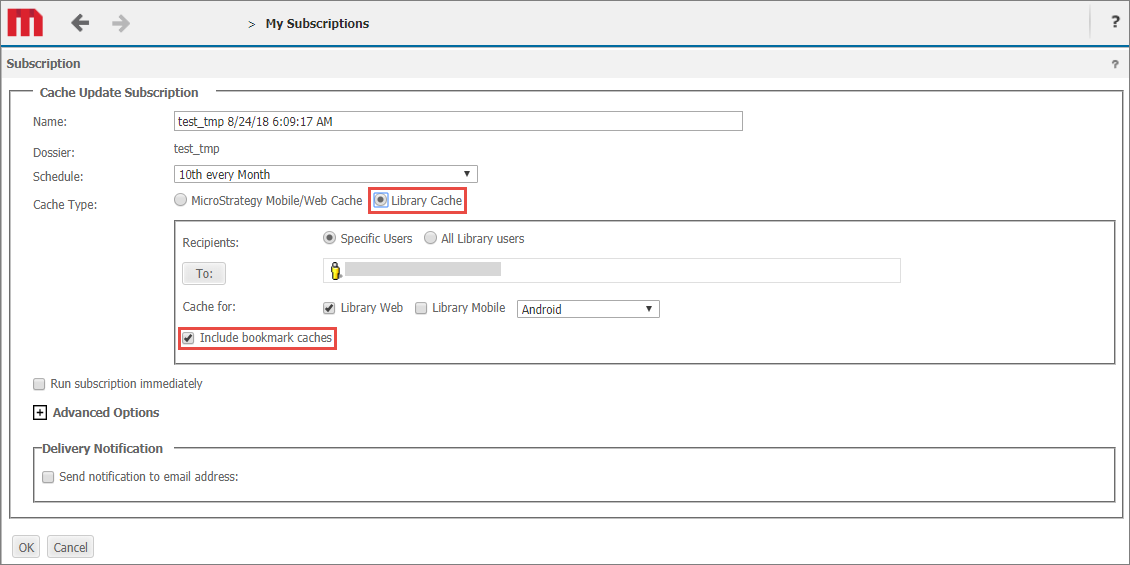Check Run subscription immediately

tap(39, 384)
